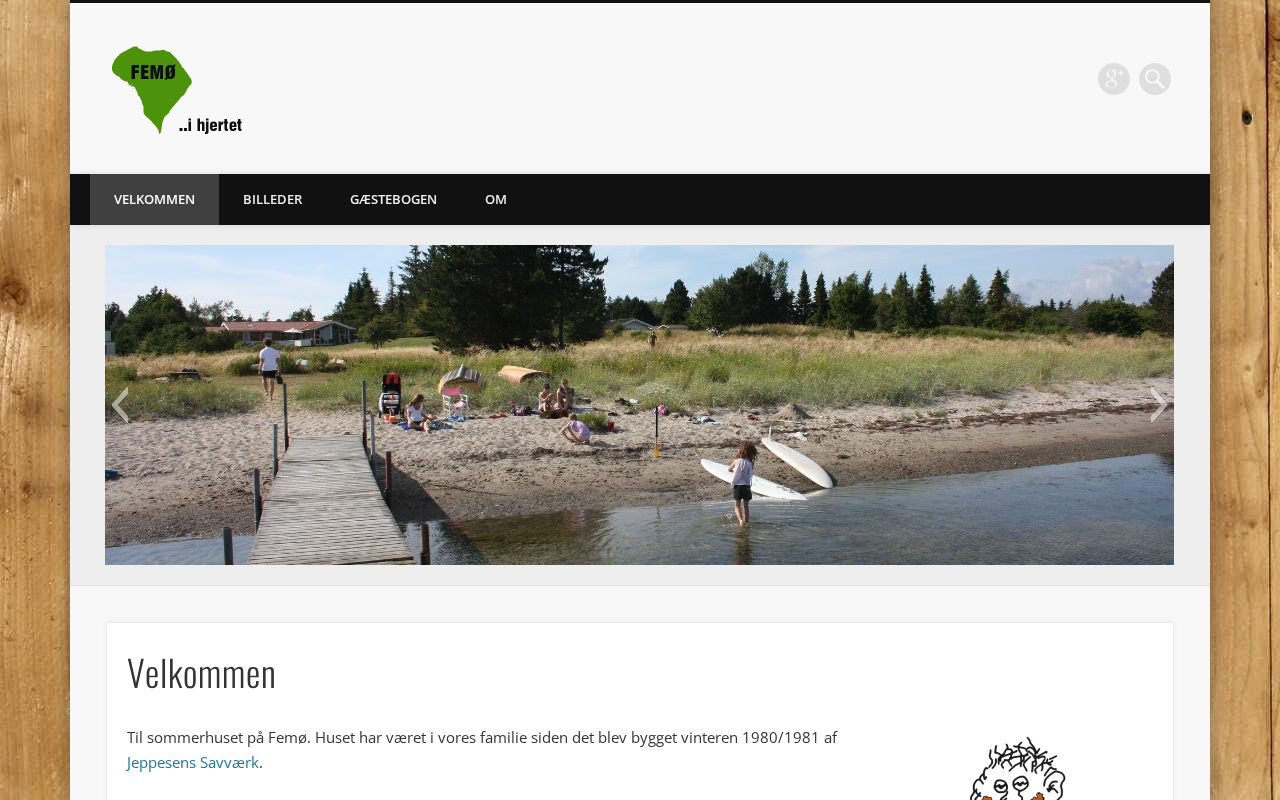Show the previous slider image
The width and height of the screenshot is (1280, 800).
pyautogui.click(x=120, y=405)
